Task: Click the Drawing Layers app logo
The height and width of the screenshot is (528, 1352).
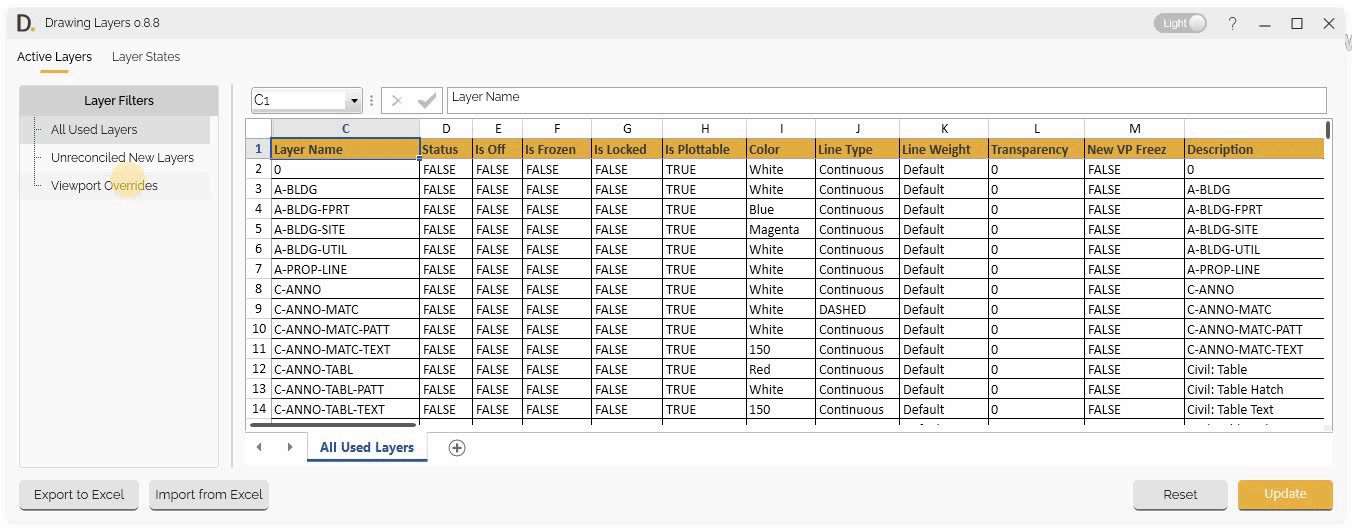Action: 25,22
